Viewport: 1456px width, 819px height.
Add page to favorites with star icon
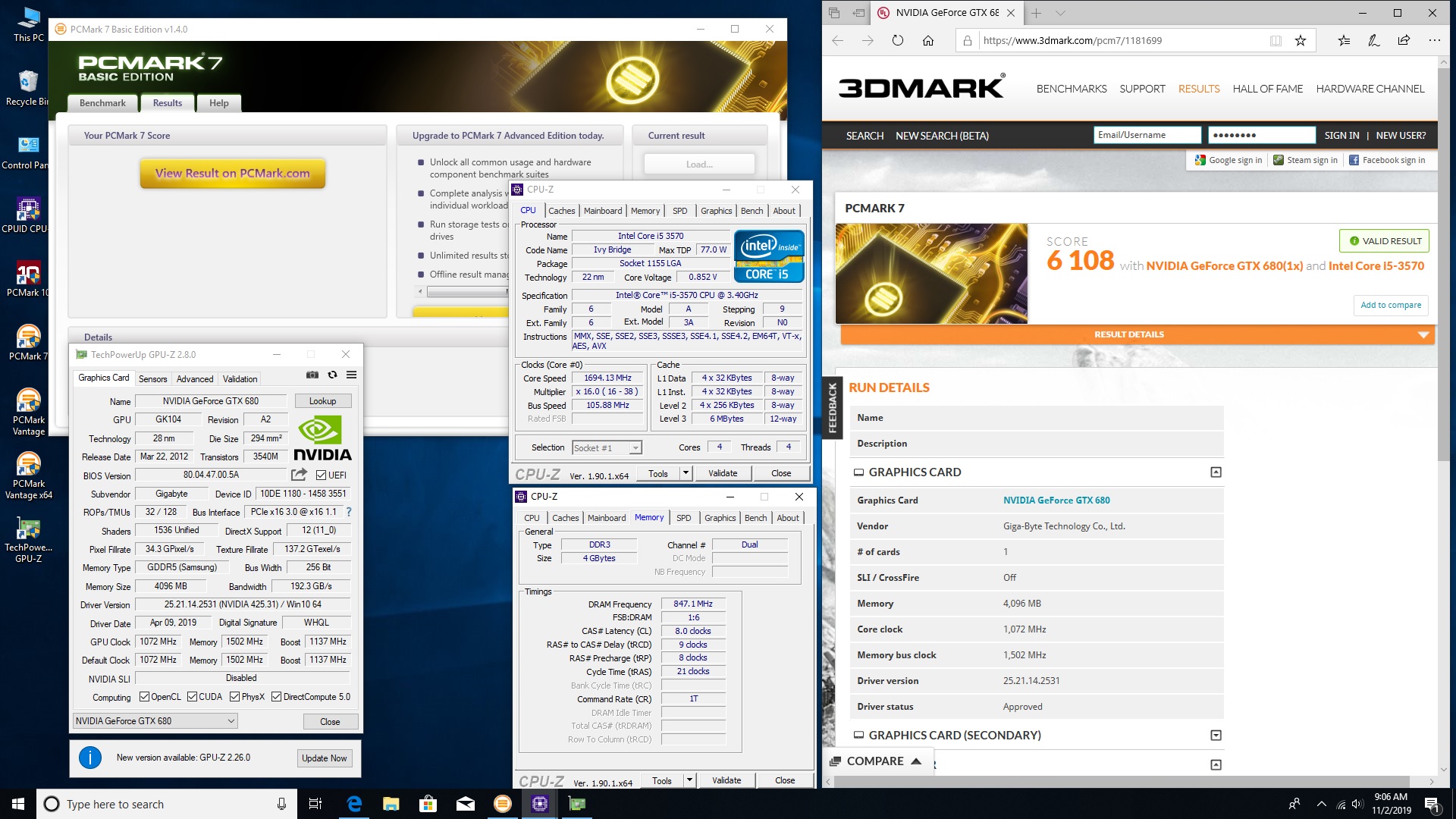[x=1301, y=41]
